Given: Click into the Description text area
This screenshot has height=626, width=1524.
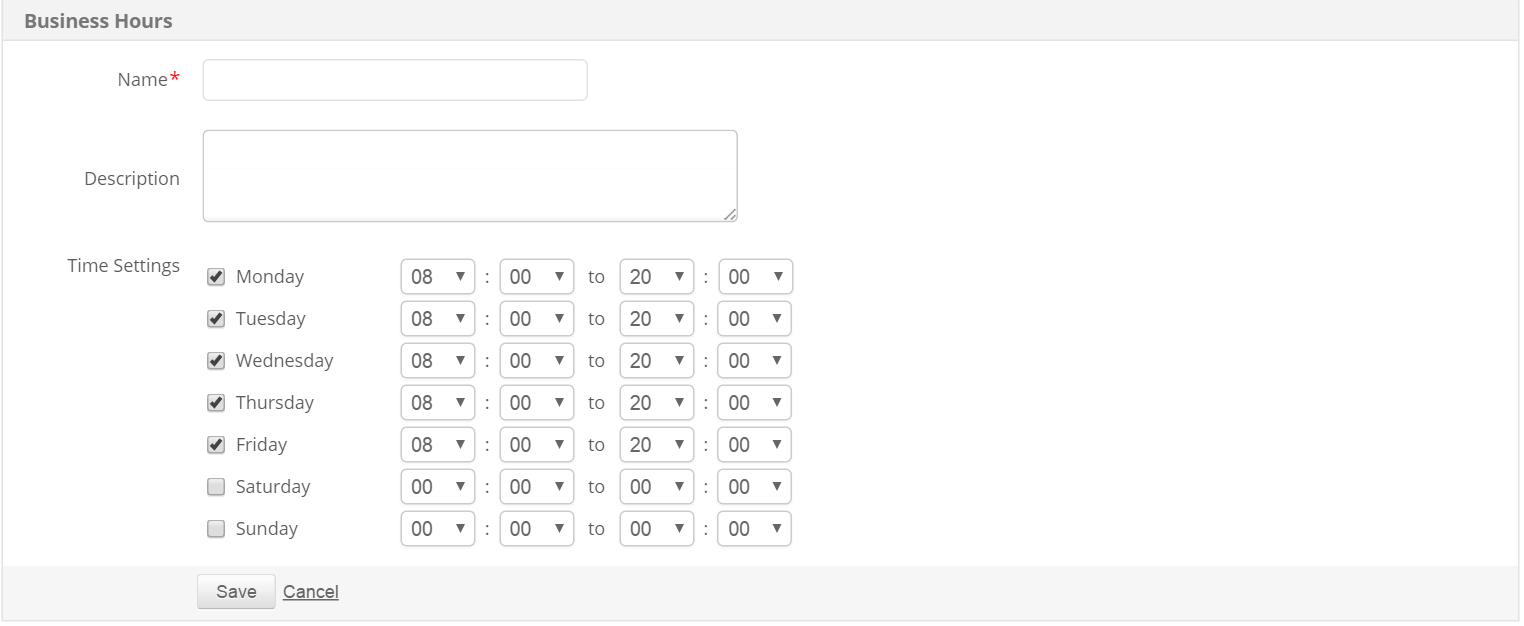Looking at the screenshot, I should (x=469, y=176).
